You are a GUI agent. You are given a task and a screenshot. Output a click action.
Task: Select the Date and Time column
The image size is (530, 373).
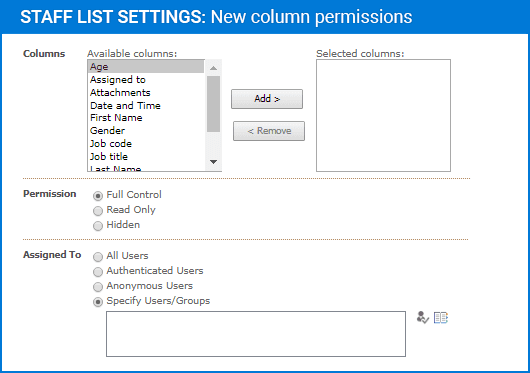[146, 105]
